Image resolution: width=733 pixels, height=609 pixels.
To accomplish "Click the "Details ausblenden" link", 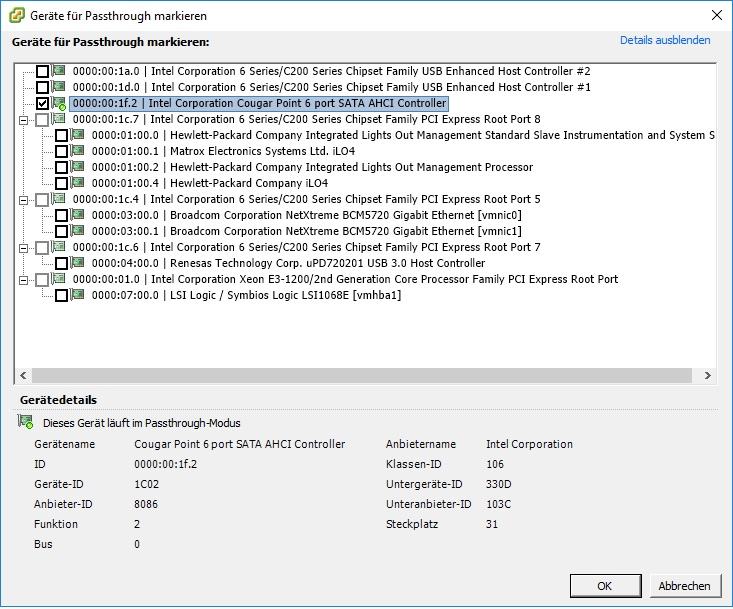I will pos(665,40).
